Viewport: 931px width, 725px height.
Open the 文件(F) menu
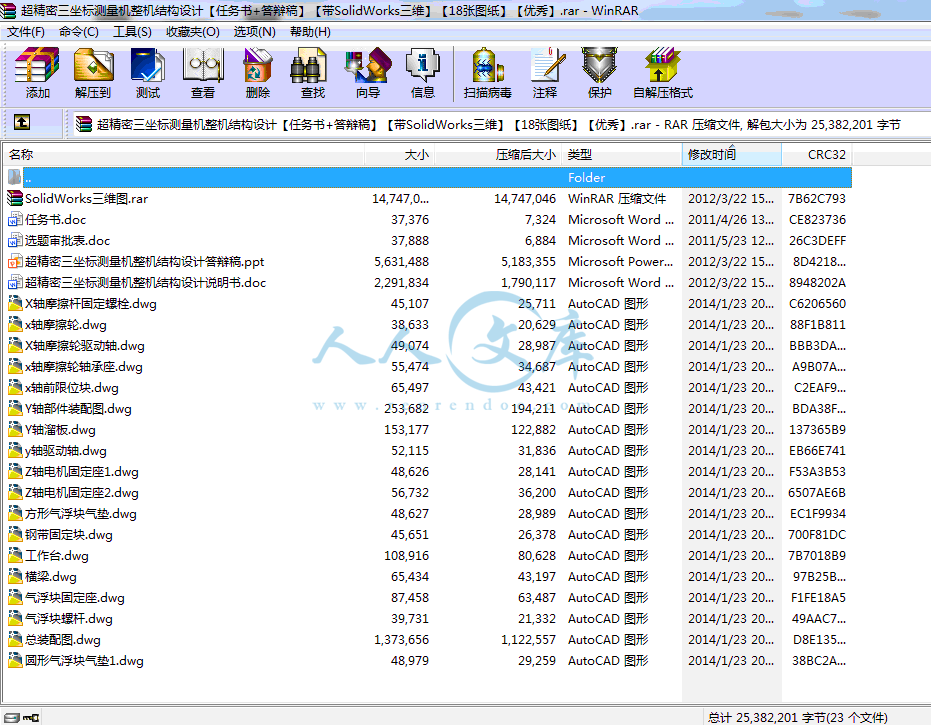[x=26, y=32]
